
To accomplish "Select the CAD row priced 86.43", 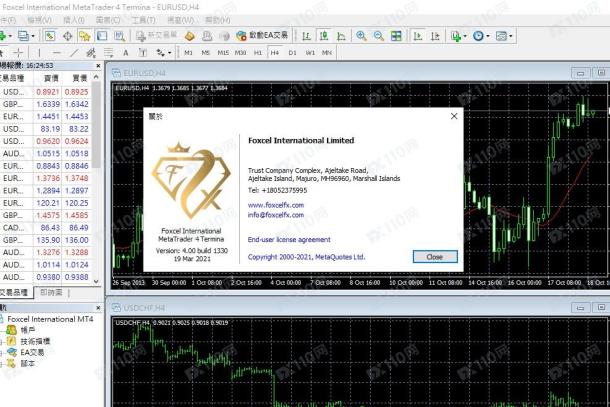I will (x=46, y=228).
